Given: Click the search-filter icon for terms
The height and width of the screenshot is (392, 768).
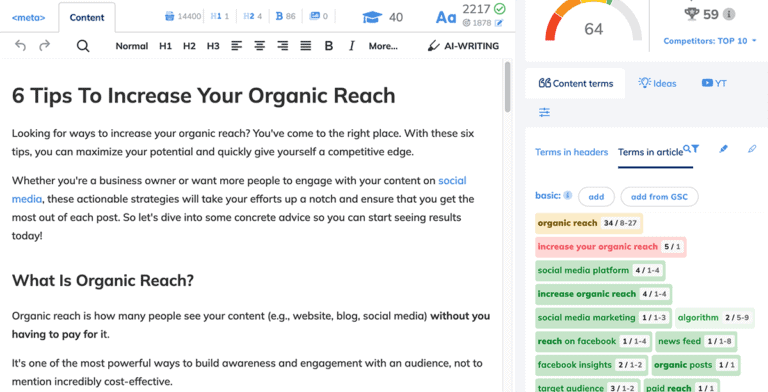Looking at the screenshot, I should (691, 148).
